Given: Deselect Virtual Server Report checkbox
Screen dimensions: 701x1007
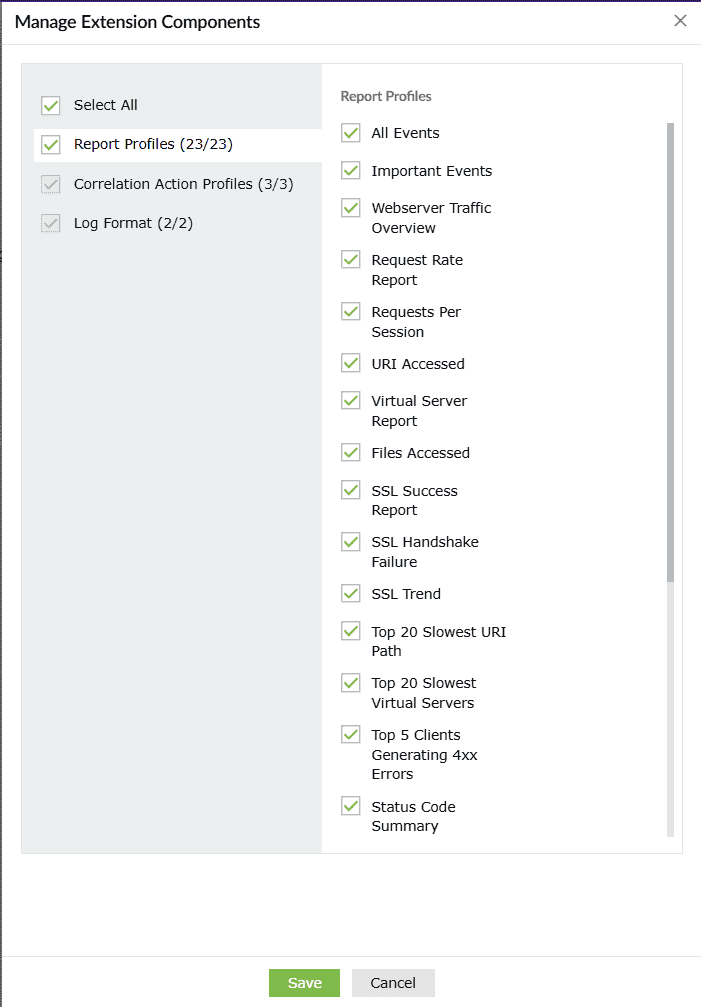Looking at the screenshot, I should pyautogui.click(x=351, y=401).
